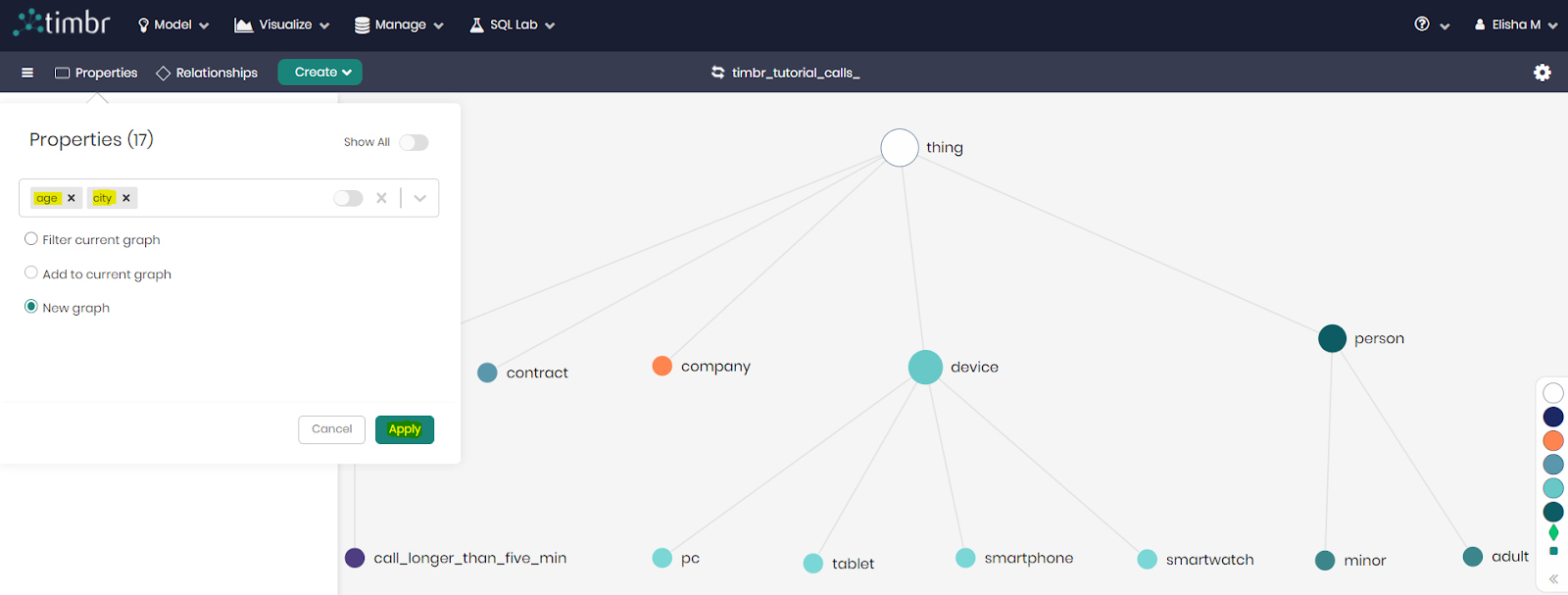Image resolution: width=1568 pixels, height=595 pixels.
Task: Select the orange color swatch in legend
Action: 1553,441
